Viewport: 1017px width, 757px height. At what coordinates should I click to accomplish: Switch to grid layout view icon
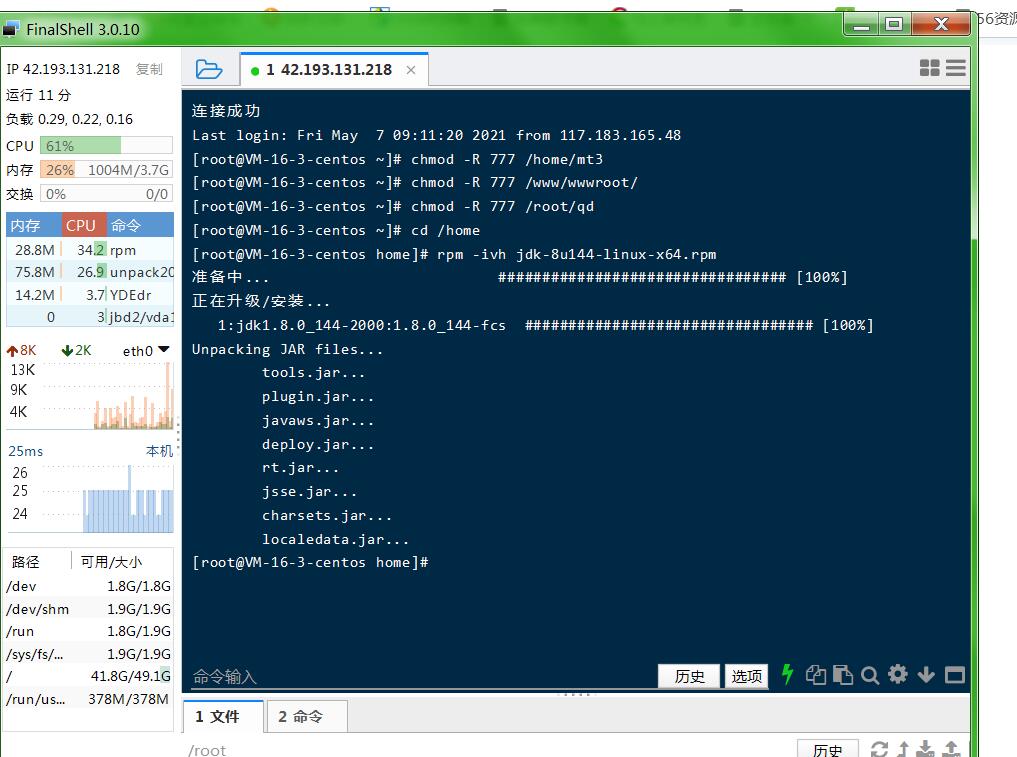coord(929,68)
